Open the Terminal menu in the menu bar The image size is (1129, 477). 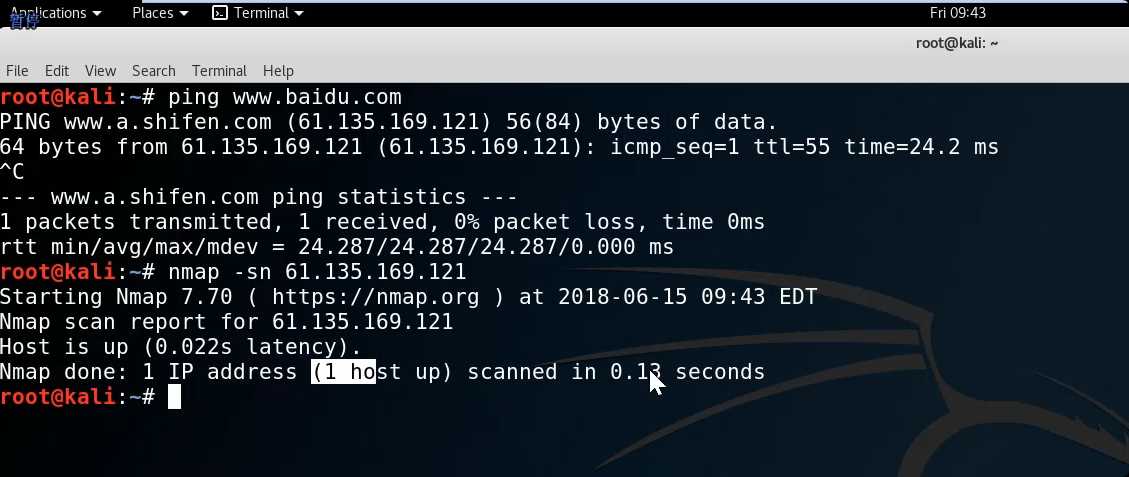(219, 70)
